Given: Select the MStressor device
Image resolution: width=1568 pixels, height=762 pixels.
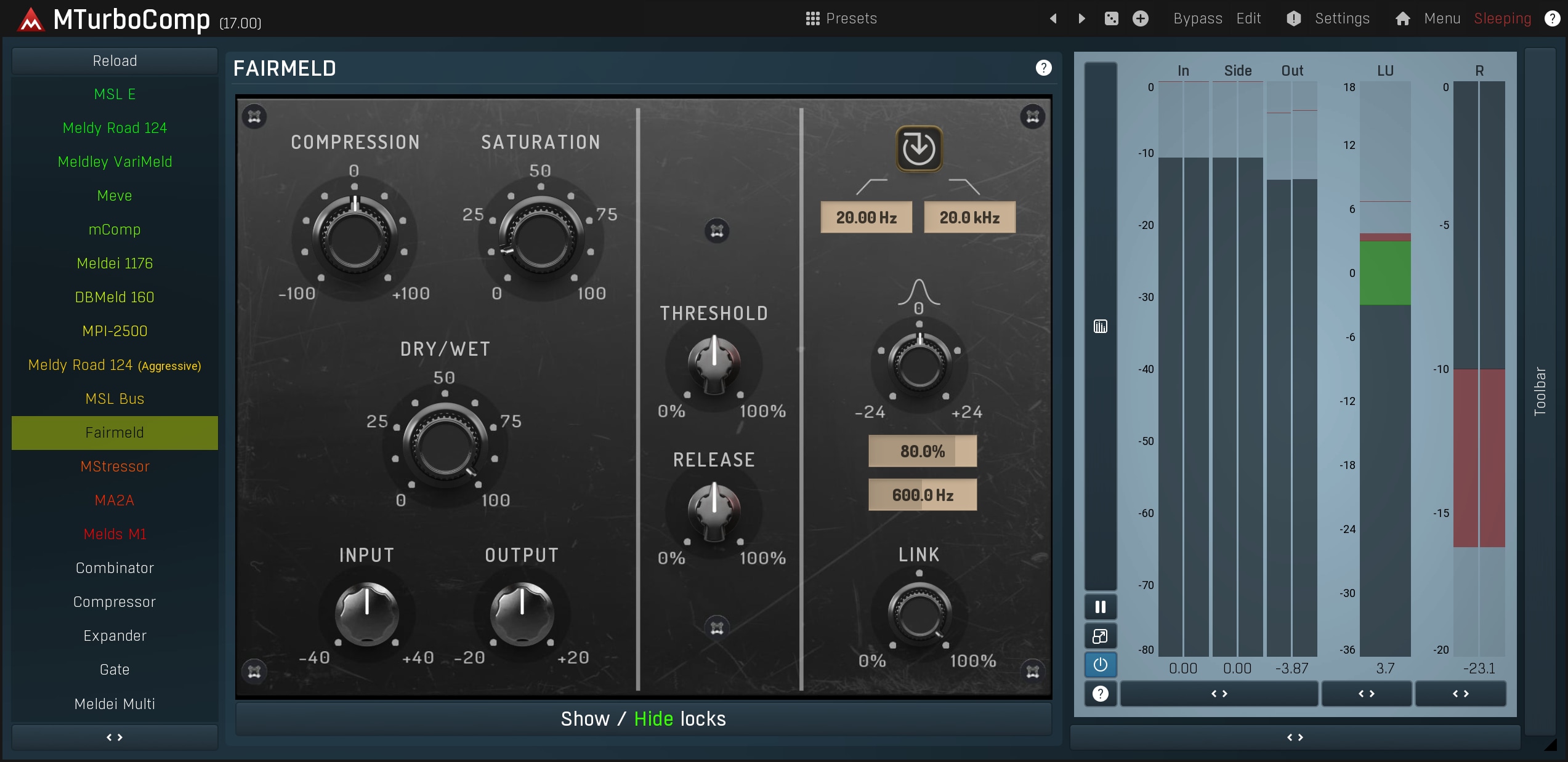Looking at the screenshot, I should pos(115,467).
